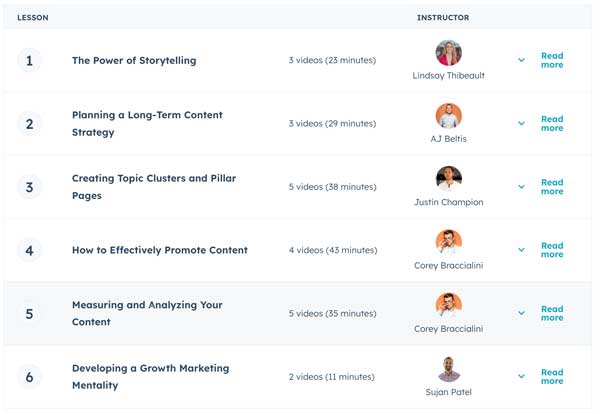Click Justin Champion's instructor avatar
This screenshot has width=600, height=414.
coord(449,179)
